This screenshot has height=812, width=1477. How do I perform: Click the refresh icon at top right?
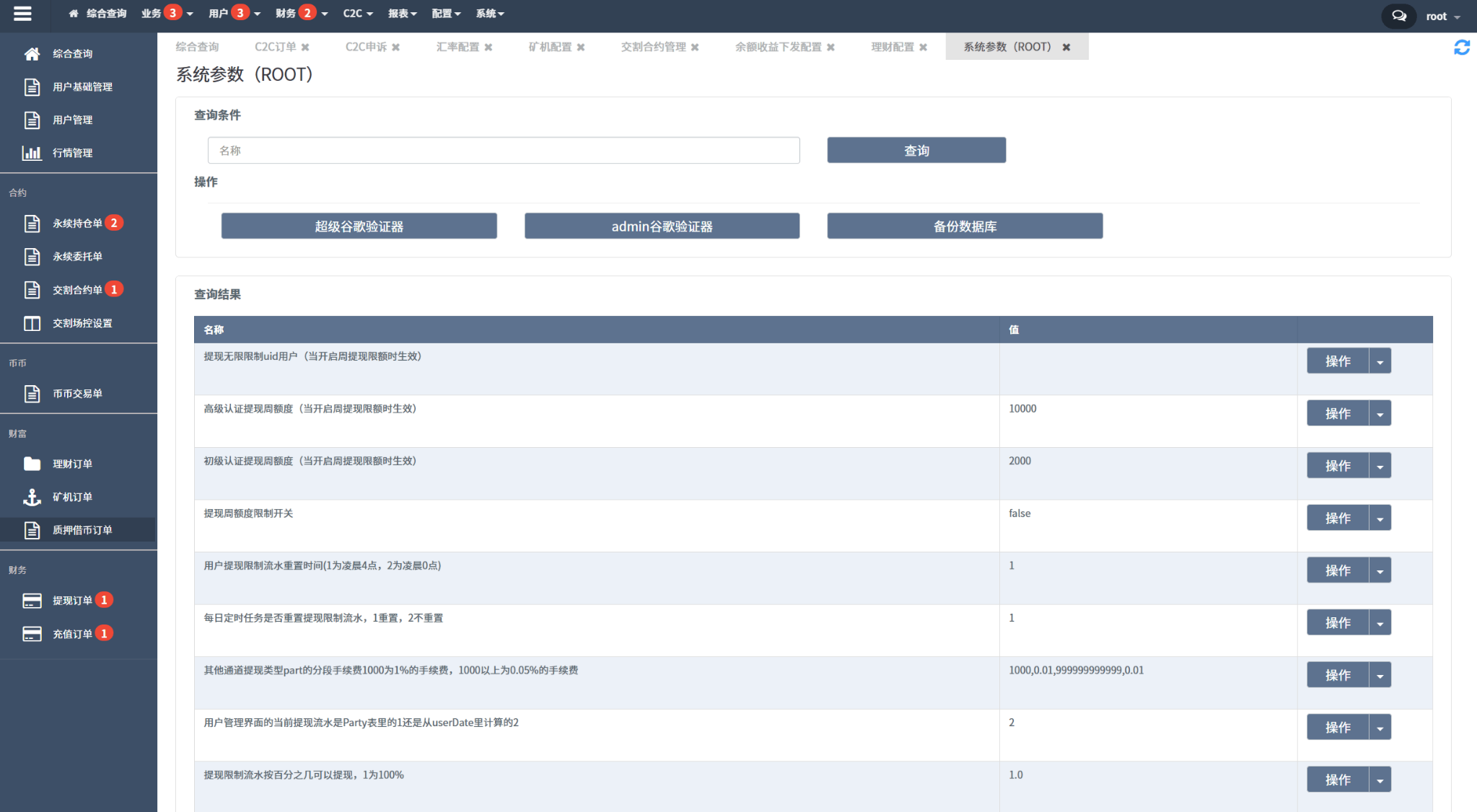coord(1462,48)
